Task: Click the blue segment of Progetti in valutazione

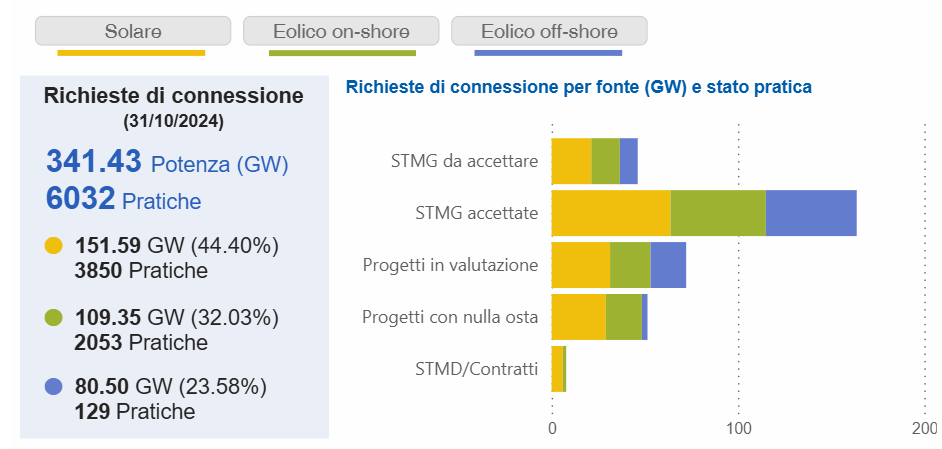Action: tap(668, 265)
